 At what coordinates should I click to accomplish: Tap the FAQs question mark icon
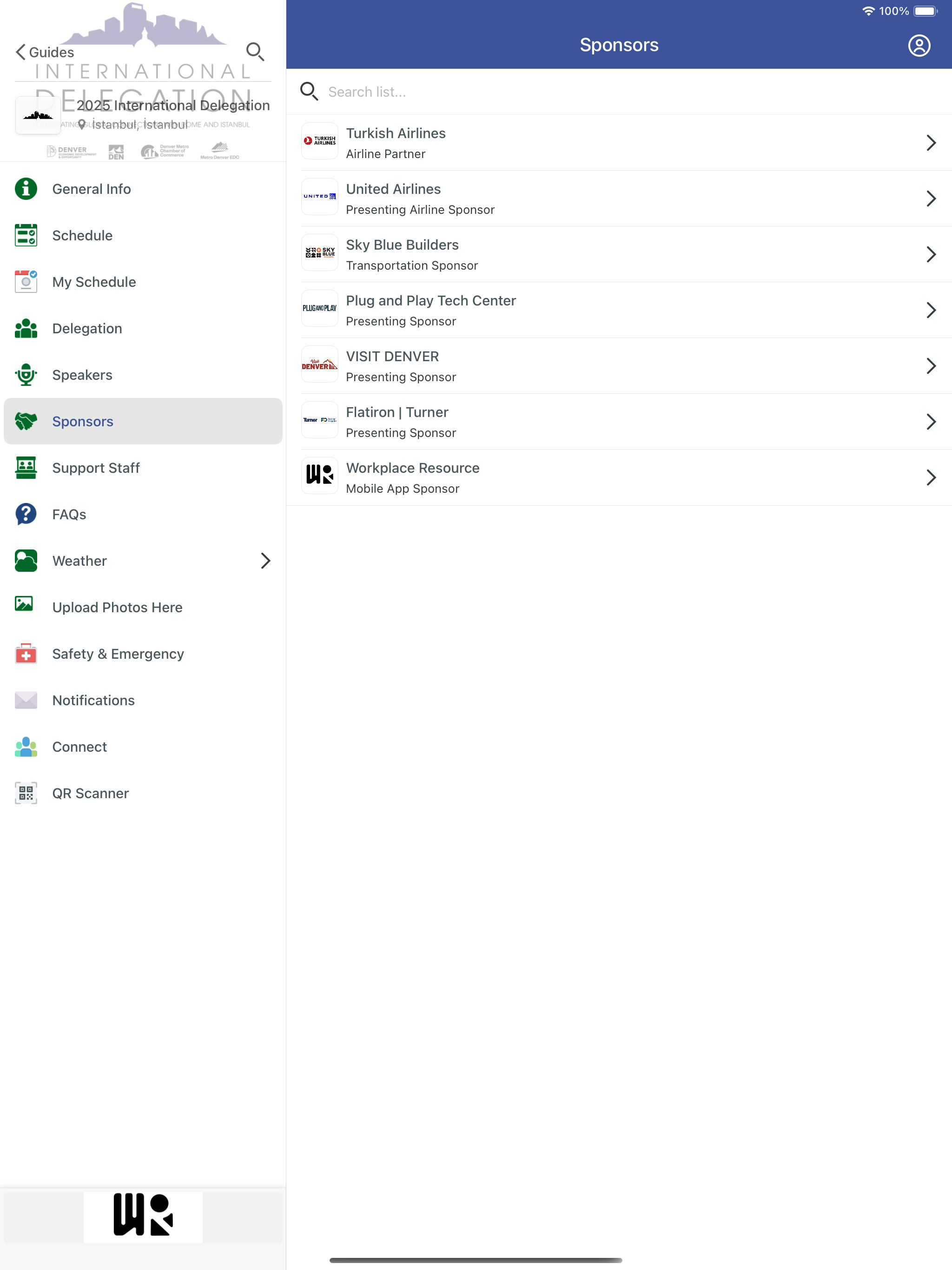[x=26, y=515]
